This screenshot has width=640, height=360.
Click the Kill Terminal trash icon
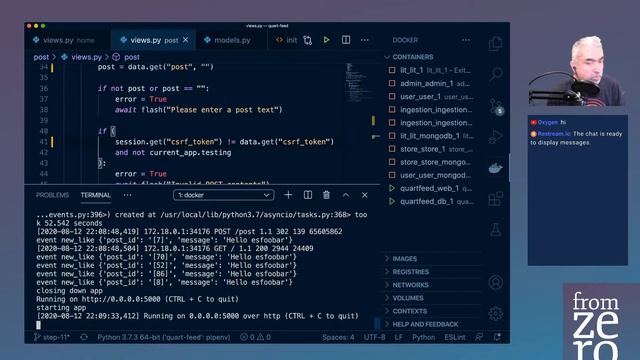pyautogui.click(x=327, y=195)
